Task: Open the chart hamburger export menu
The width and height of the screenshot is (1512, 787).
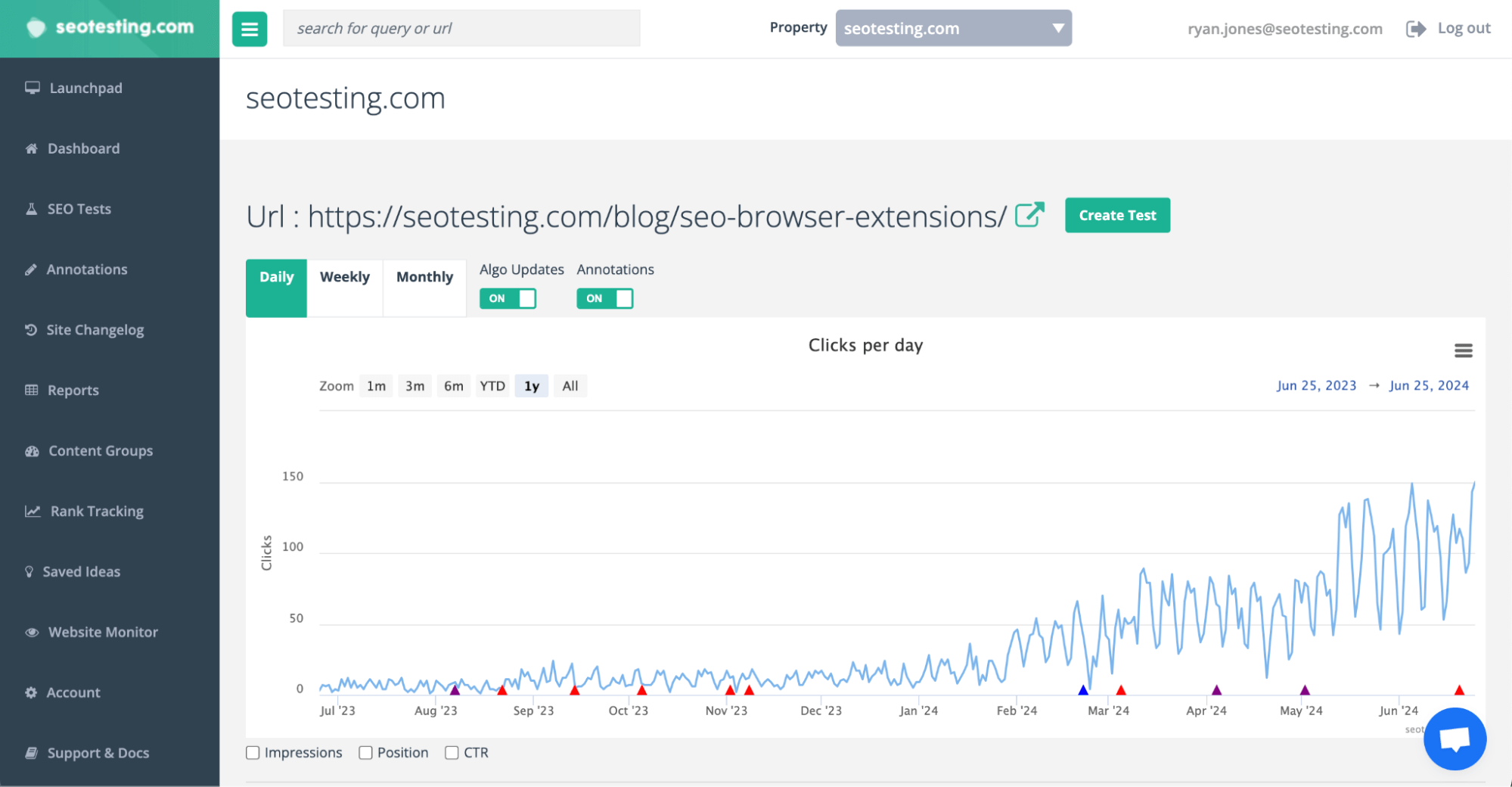Action: coord(1463,350)
